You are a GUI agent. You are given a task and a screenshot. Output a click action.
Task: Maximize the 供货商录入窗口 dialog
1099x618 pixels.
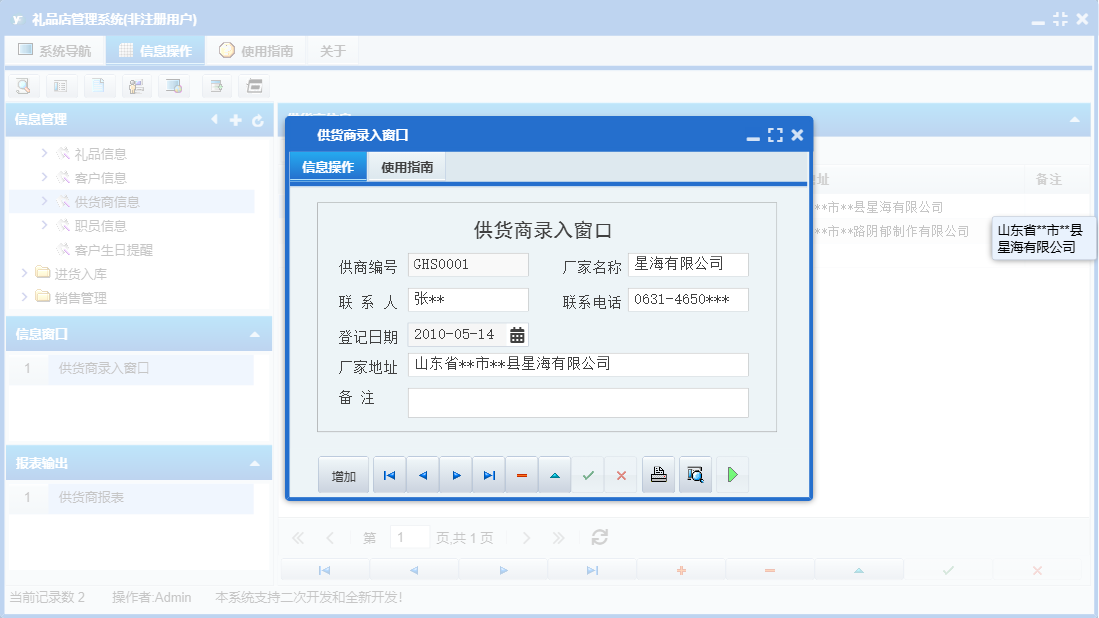coord(775,135)
